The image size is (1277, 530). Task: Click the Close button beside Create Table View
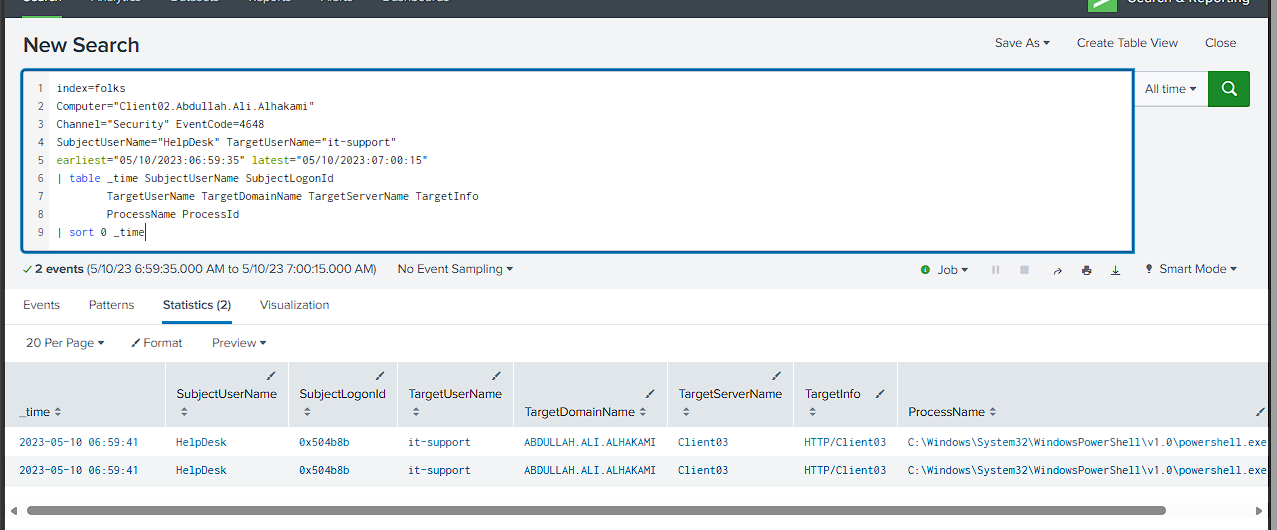click(x=1221, y=43)
